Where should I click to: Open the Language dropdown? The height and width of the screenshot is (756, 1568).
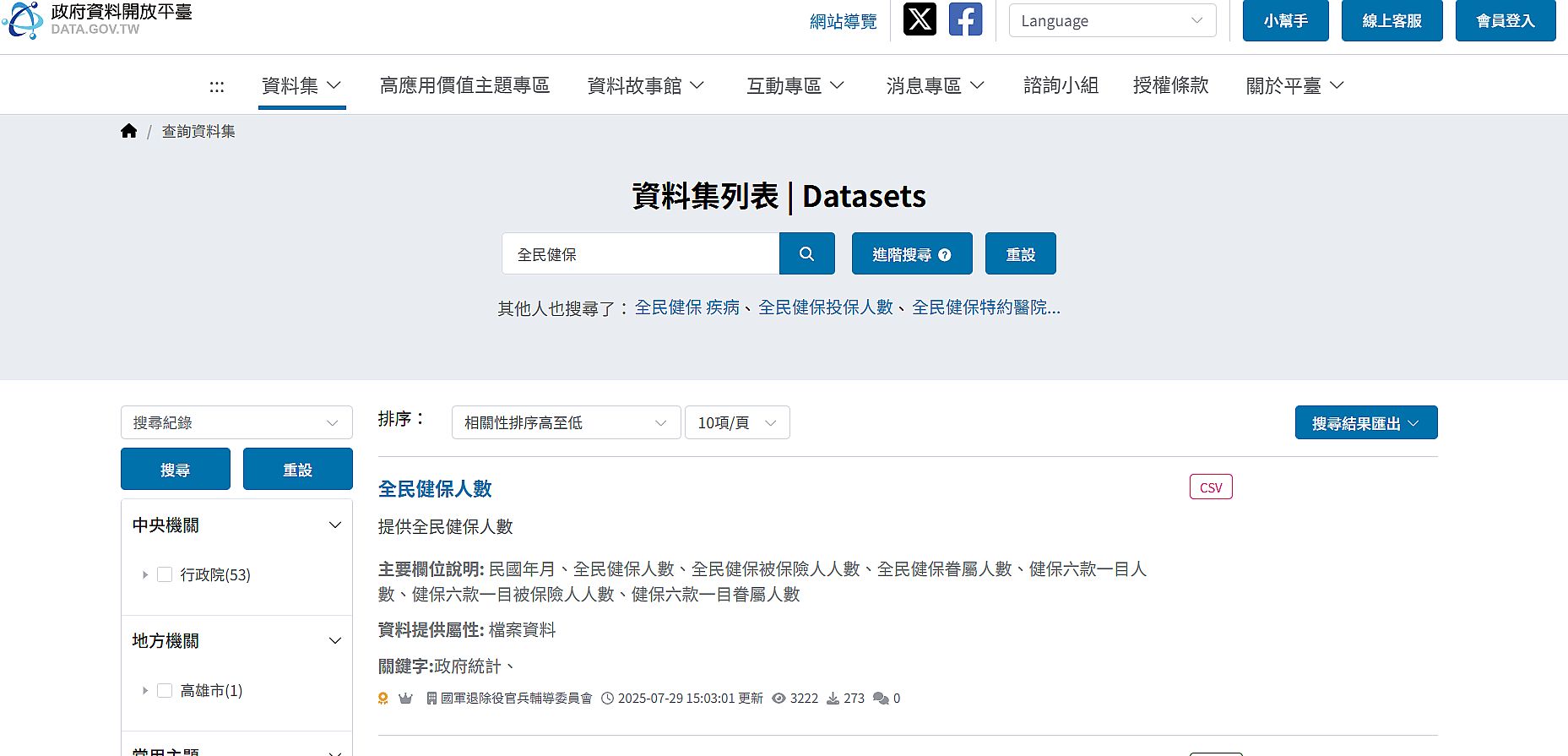(1111, 20)
